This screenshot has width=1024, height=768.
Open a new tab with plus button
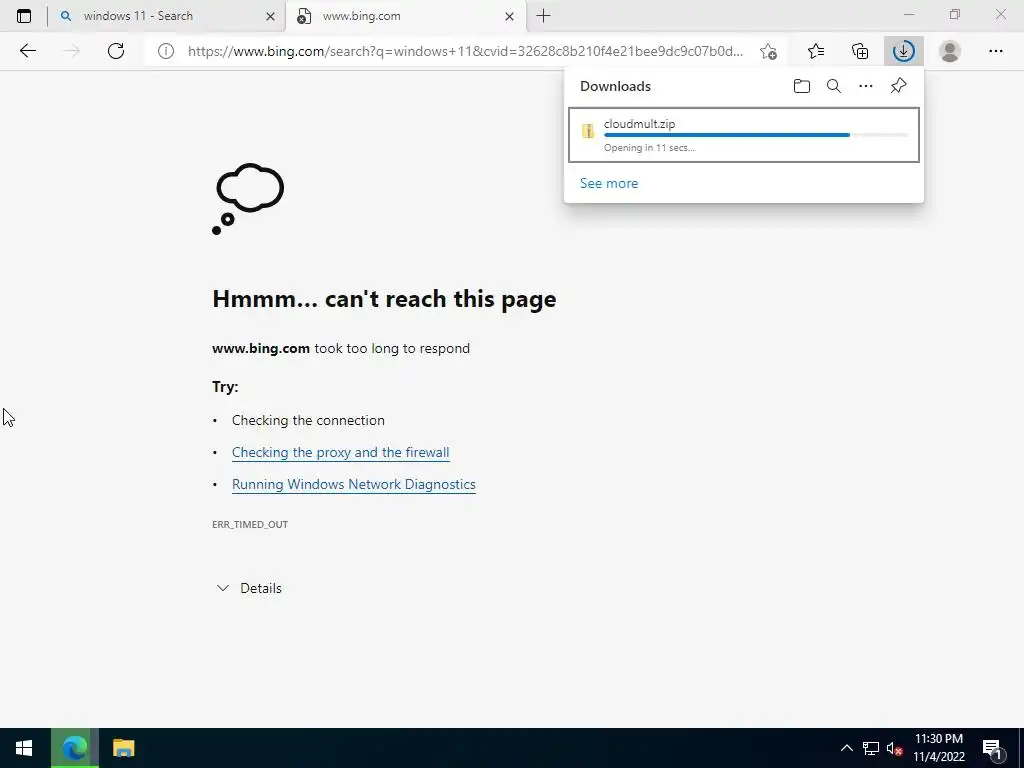coord(543,16)
